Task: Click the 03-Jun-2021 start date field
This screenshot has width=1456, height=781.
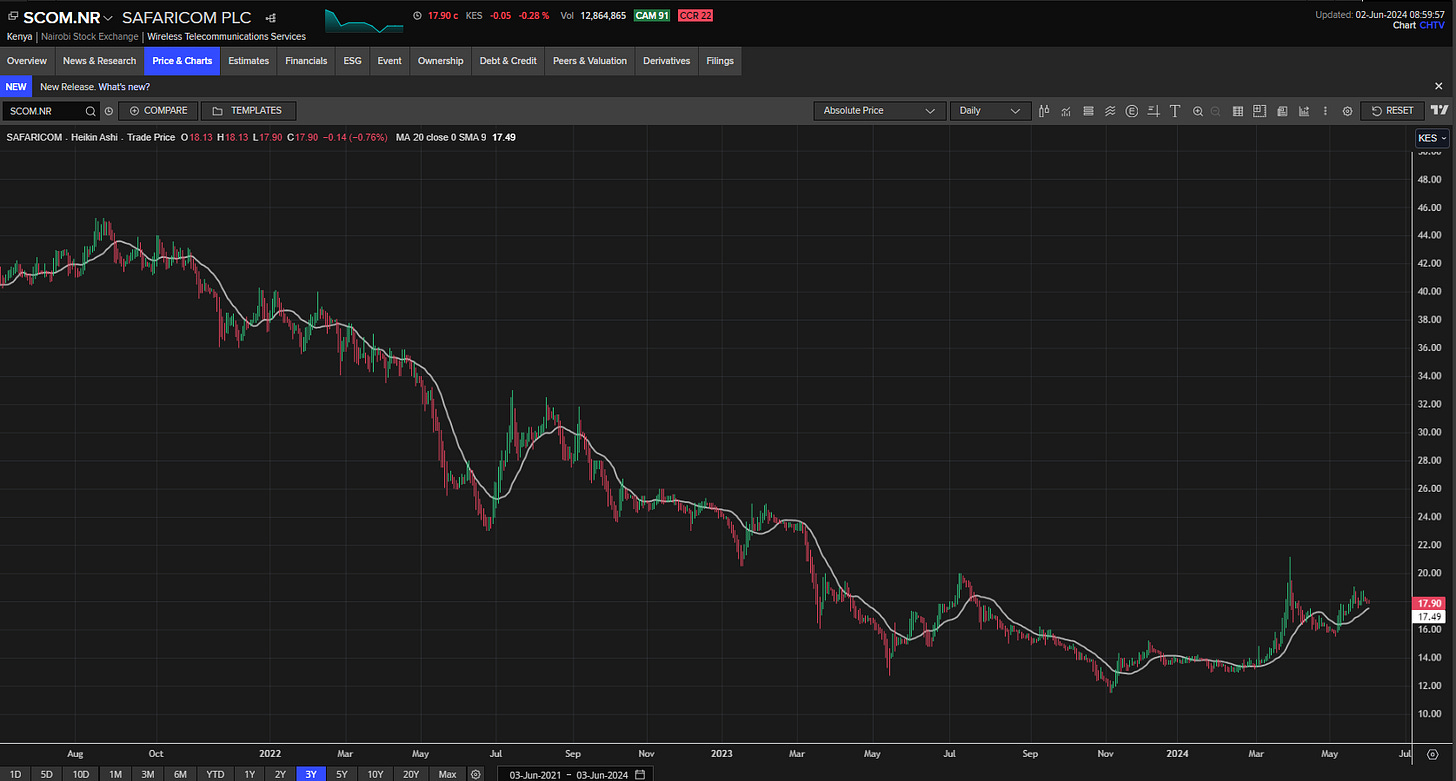Action: click(533, 774)
